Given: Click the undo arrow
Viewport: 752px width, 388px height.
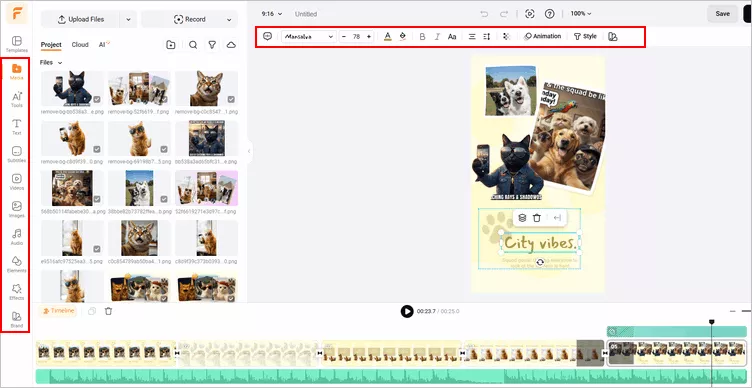Looking at the screenshot, I should [x=484, y=14].
